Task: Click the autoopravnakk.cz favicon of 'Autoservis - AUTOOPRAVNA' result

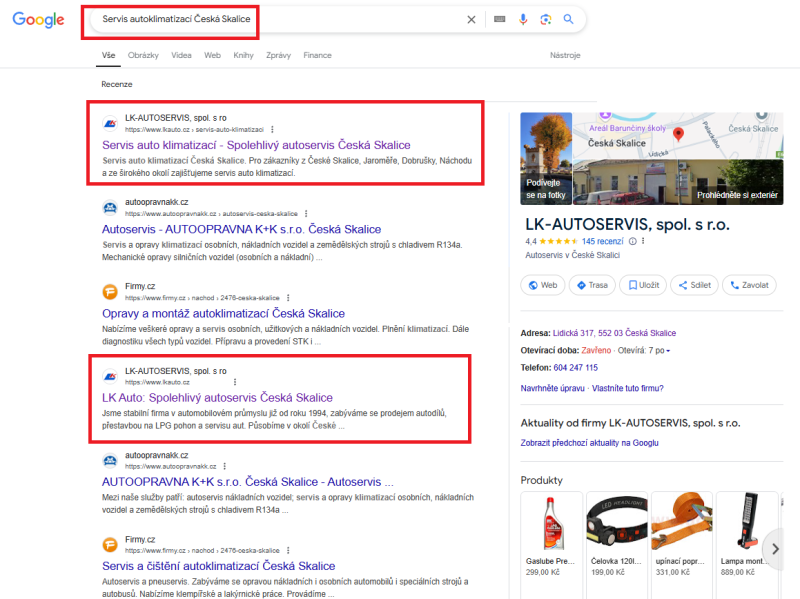Action: (x=110, y=208)
